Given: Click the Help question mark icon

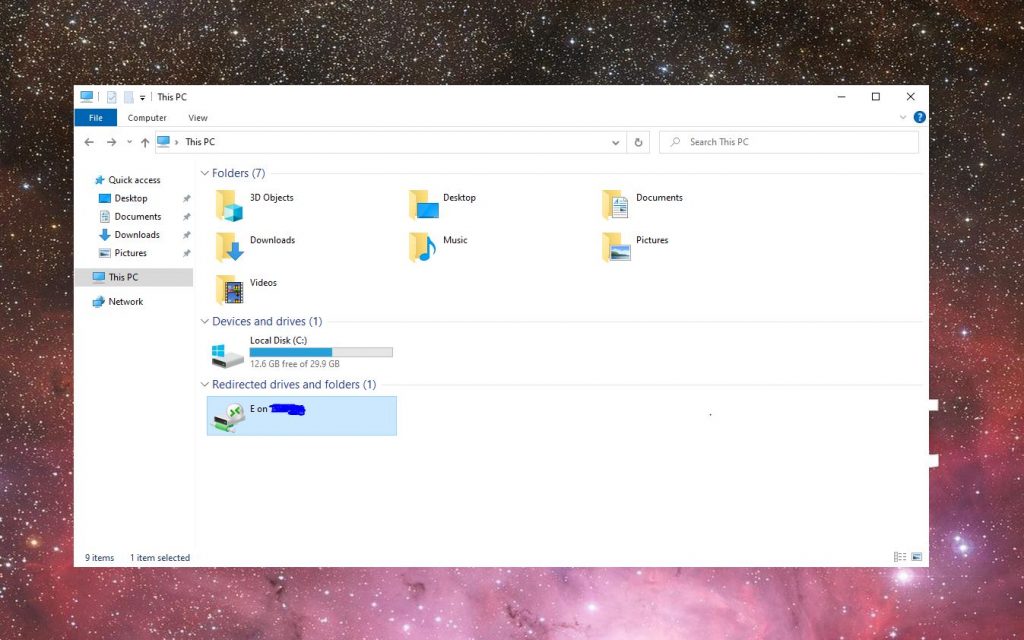Looking at the screenshot, I should click(x=919, y=117).
